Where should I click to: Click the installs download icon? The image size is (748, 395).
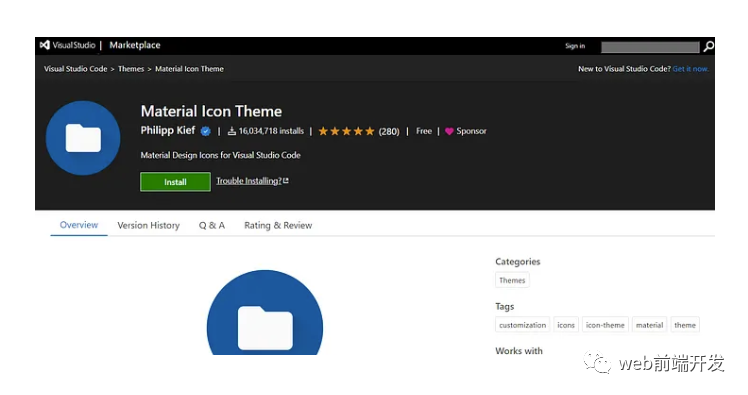[x=232, y=131]
